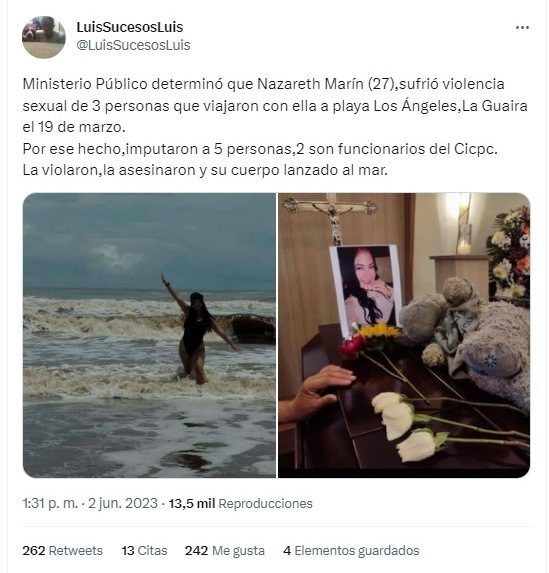Open the left beach photo

point(149,335)
